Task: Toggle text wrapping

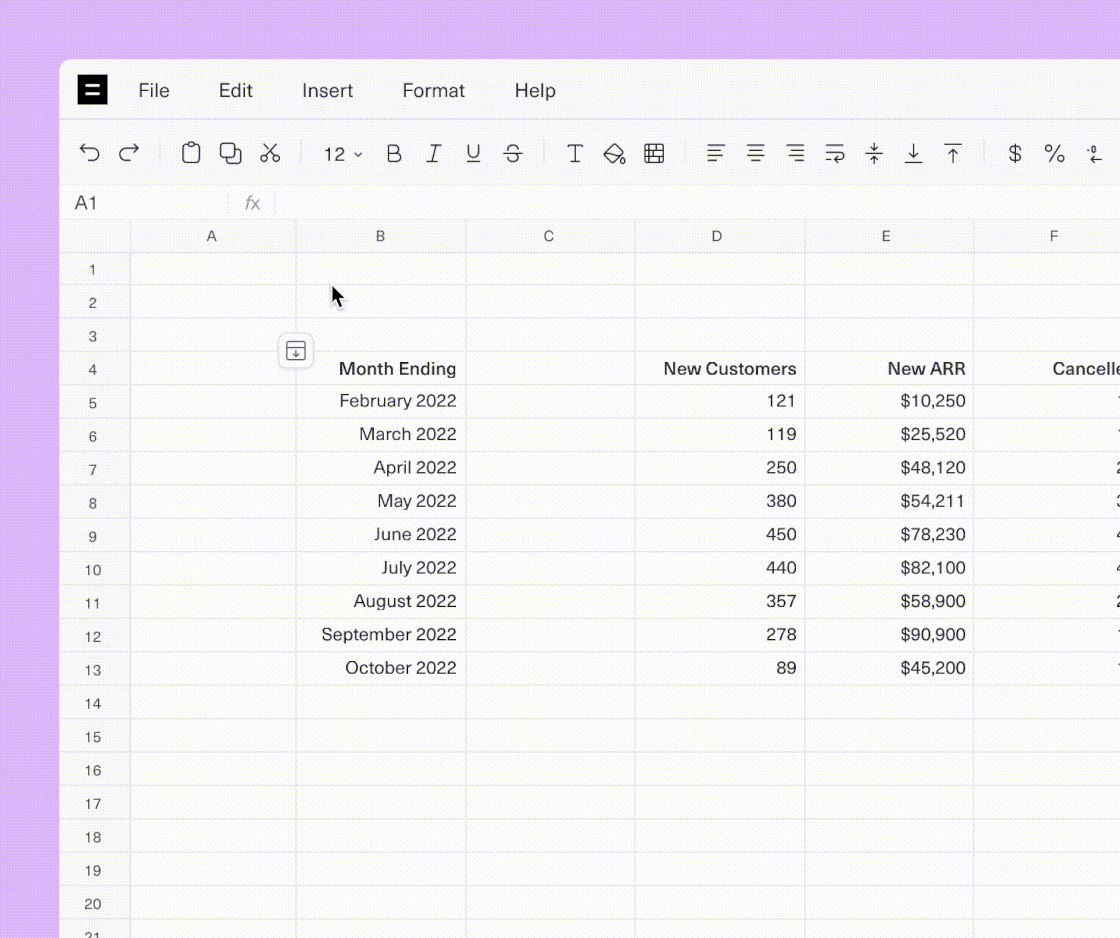Action: (x=835, y=153)
